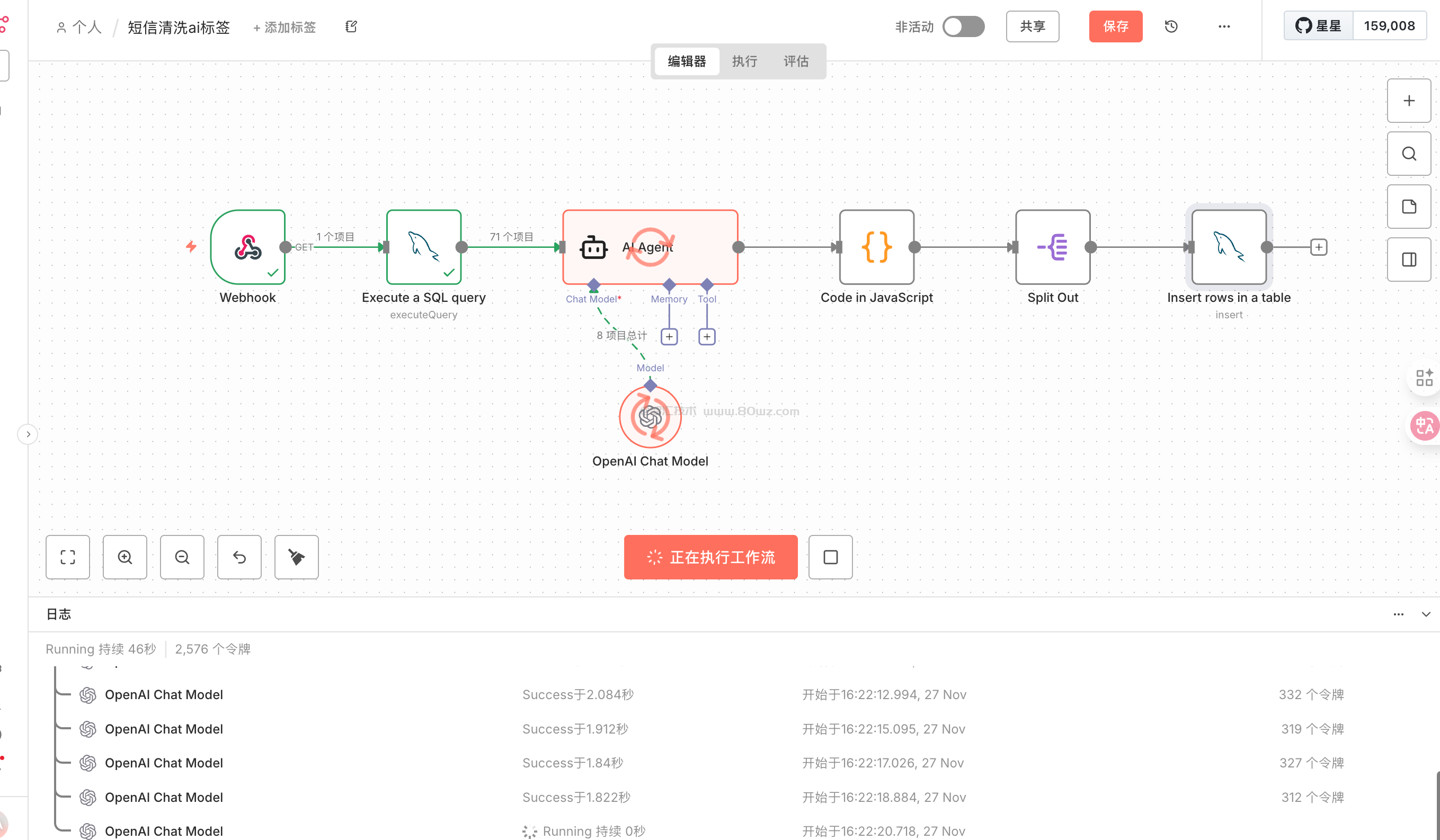
Task: Click + 添加标签 to add a tag
Action: pos(285,27)
